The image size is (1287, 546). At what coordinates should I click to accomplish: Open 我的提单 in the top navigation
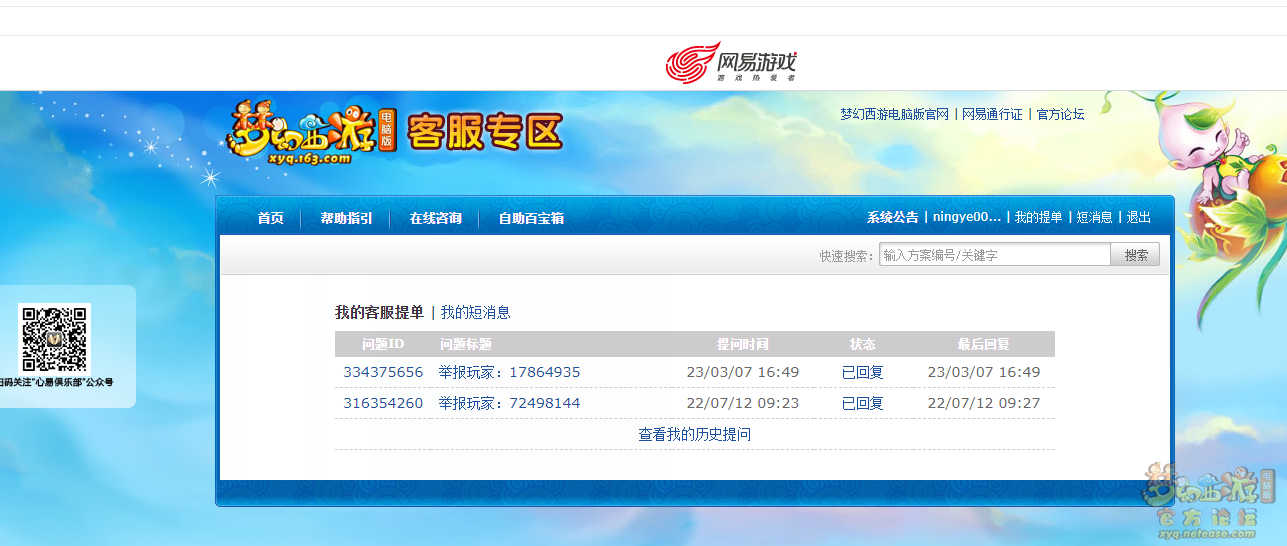click(1038, 217)
